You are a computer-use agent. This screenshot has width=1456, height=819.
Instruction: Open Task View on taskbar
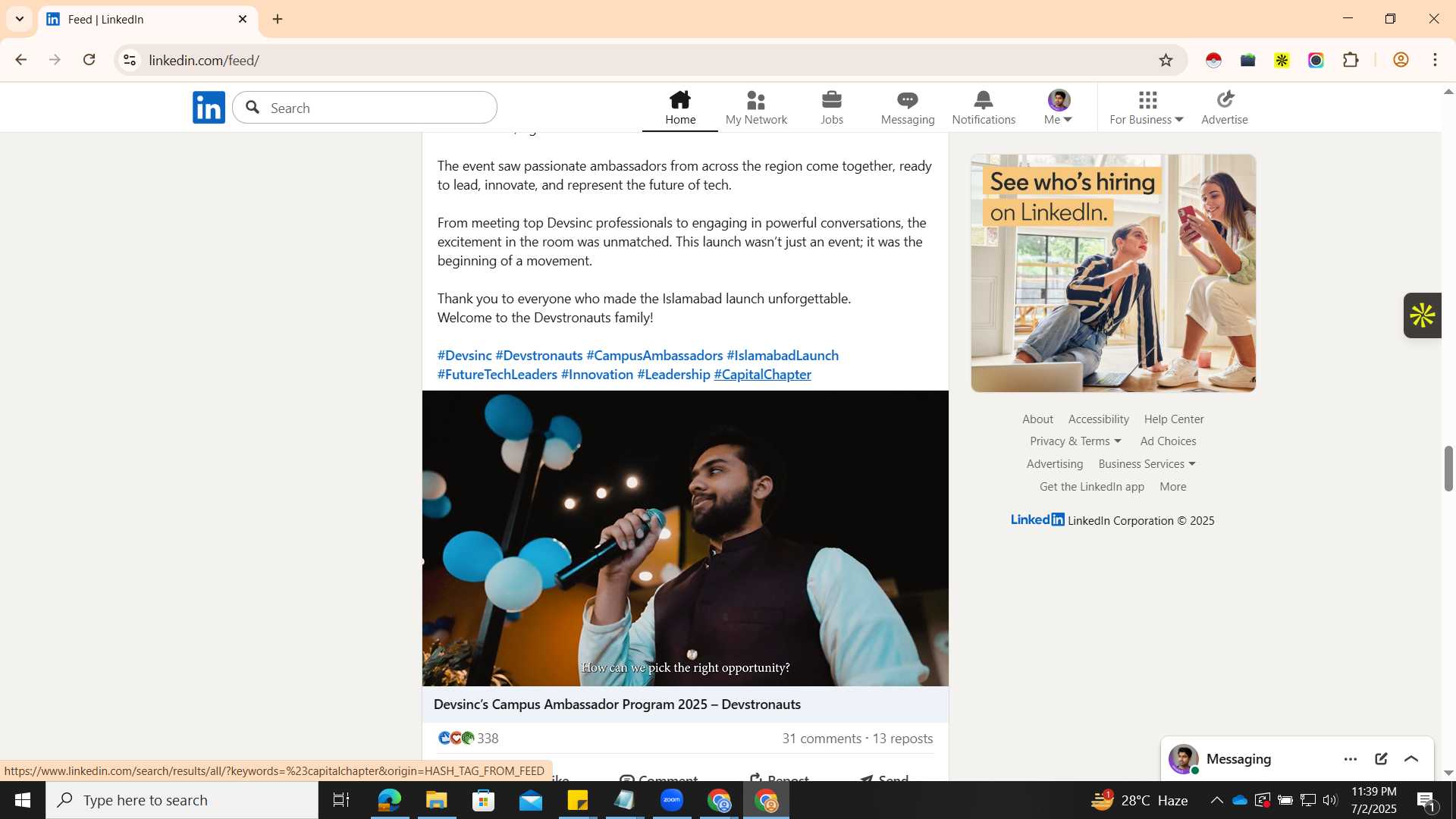click(x=341, y=800)
